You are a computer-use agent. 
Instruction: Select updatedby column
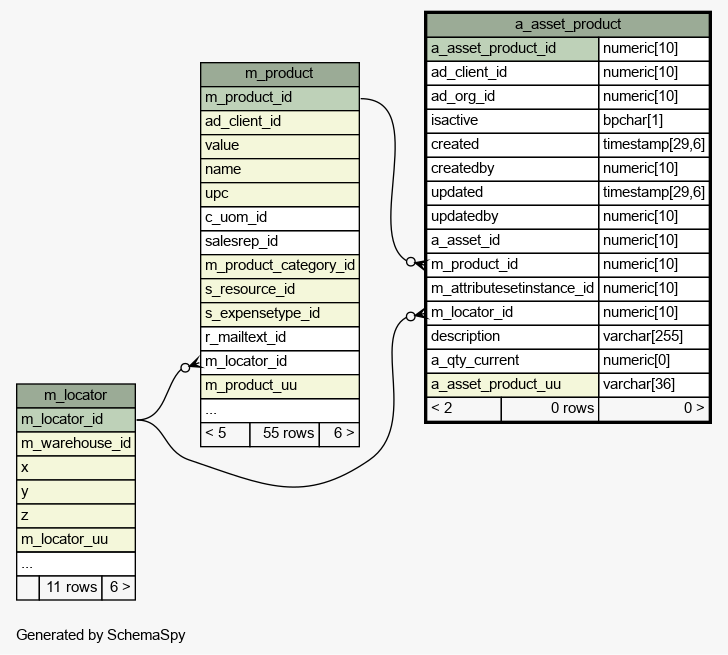pos(512,217)
